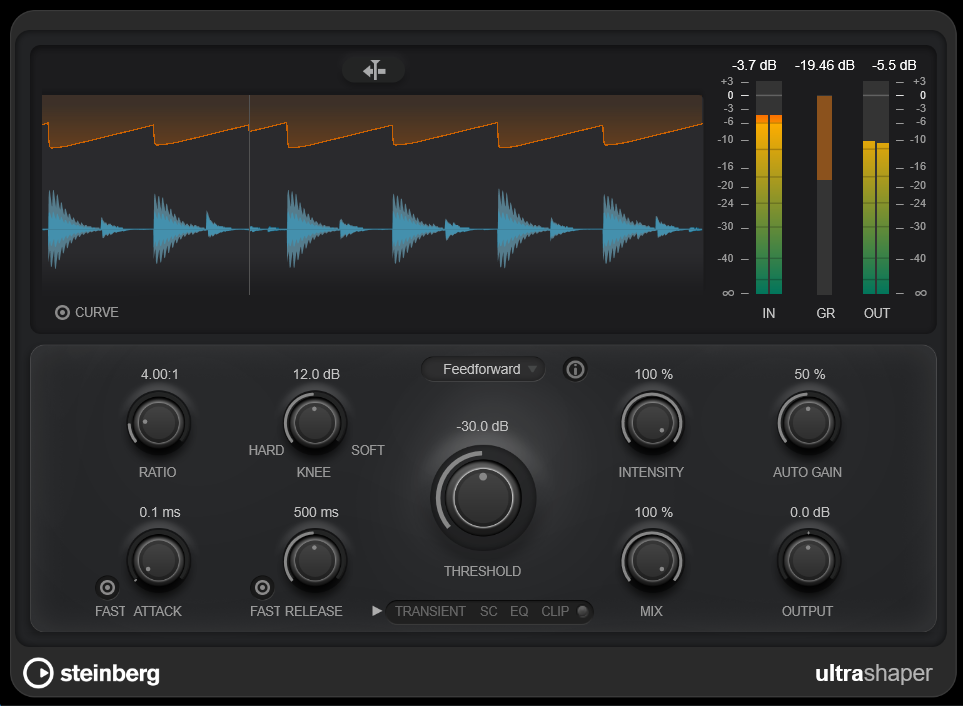The image size is (963, 706).
Task: Toggle the CLIP enable LED
Action: pyautogui.click(x=582, y=611)
